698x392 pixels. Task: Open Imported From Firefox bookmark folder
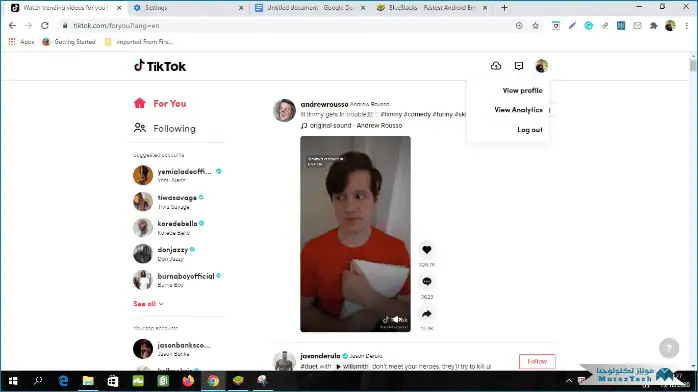(x=138, y=42)
